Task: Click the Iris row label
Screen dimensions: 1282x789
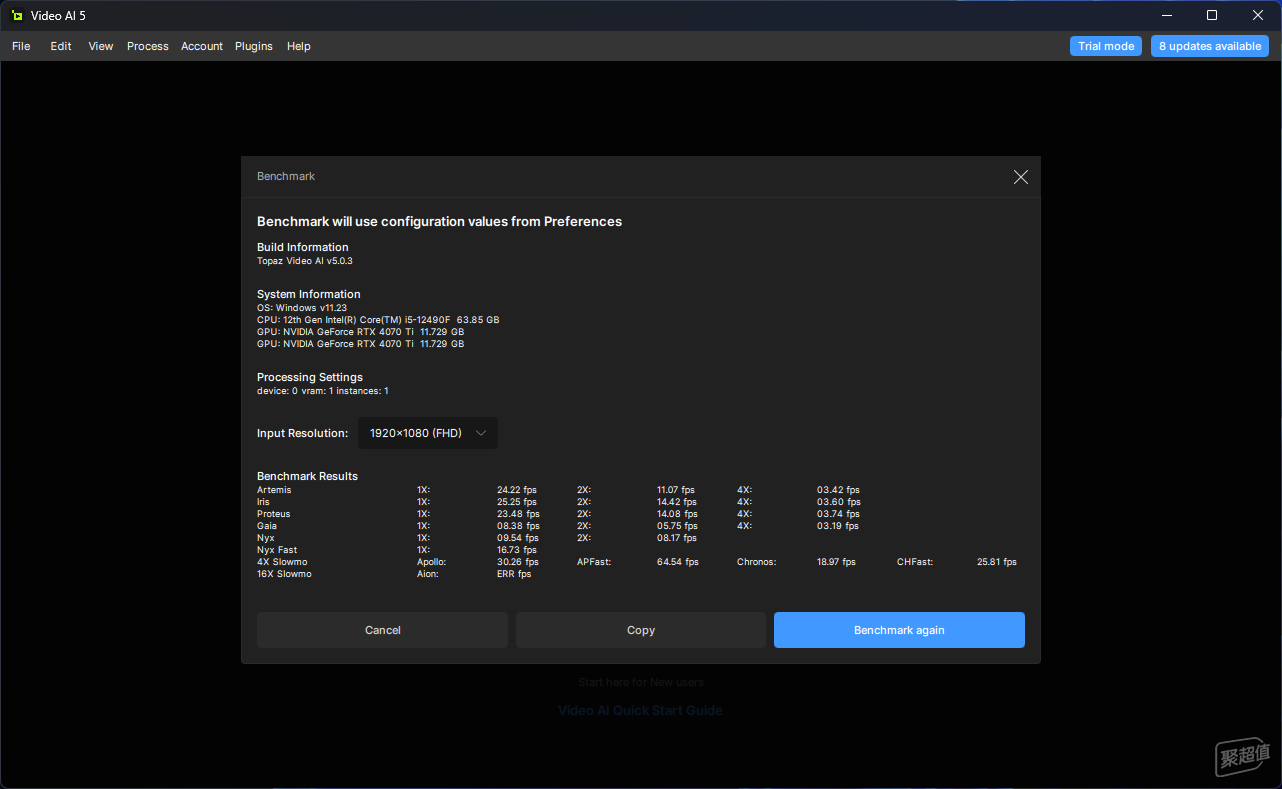Action: coord(264,502)
